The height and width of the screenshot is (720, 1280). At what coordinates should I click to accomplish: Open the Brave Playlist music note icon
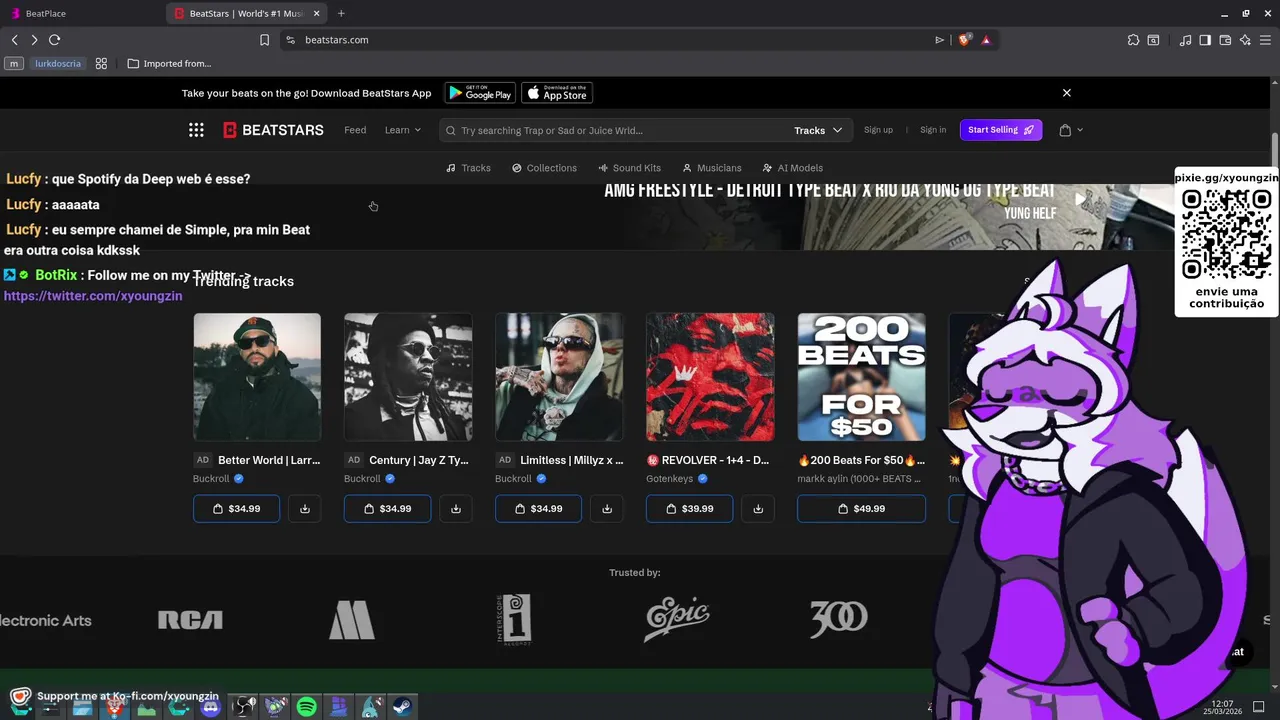pyautogui.click(x=1185, y=40)
